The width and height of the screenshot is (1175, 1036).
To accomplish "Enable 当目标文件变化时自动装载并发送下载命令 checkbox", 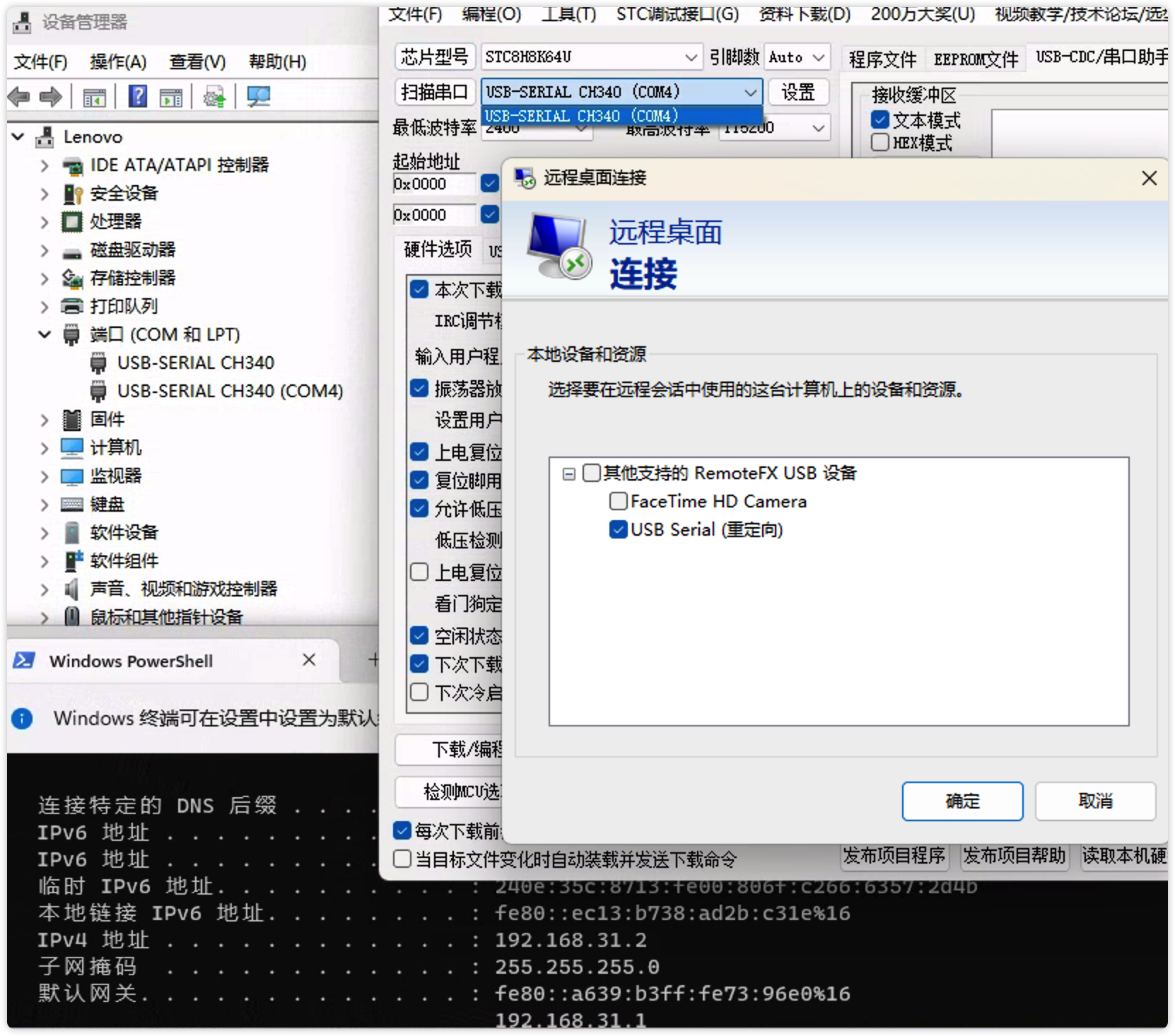I will pos(402,859).
